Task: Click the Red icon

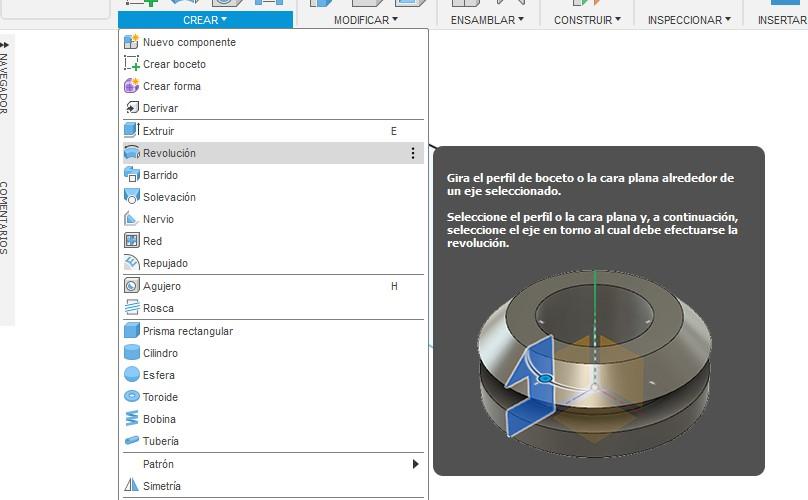Action: pos(131,241)
